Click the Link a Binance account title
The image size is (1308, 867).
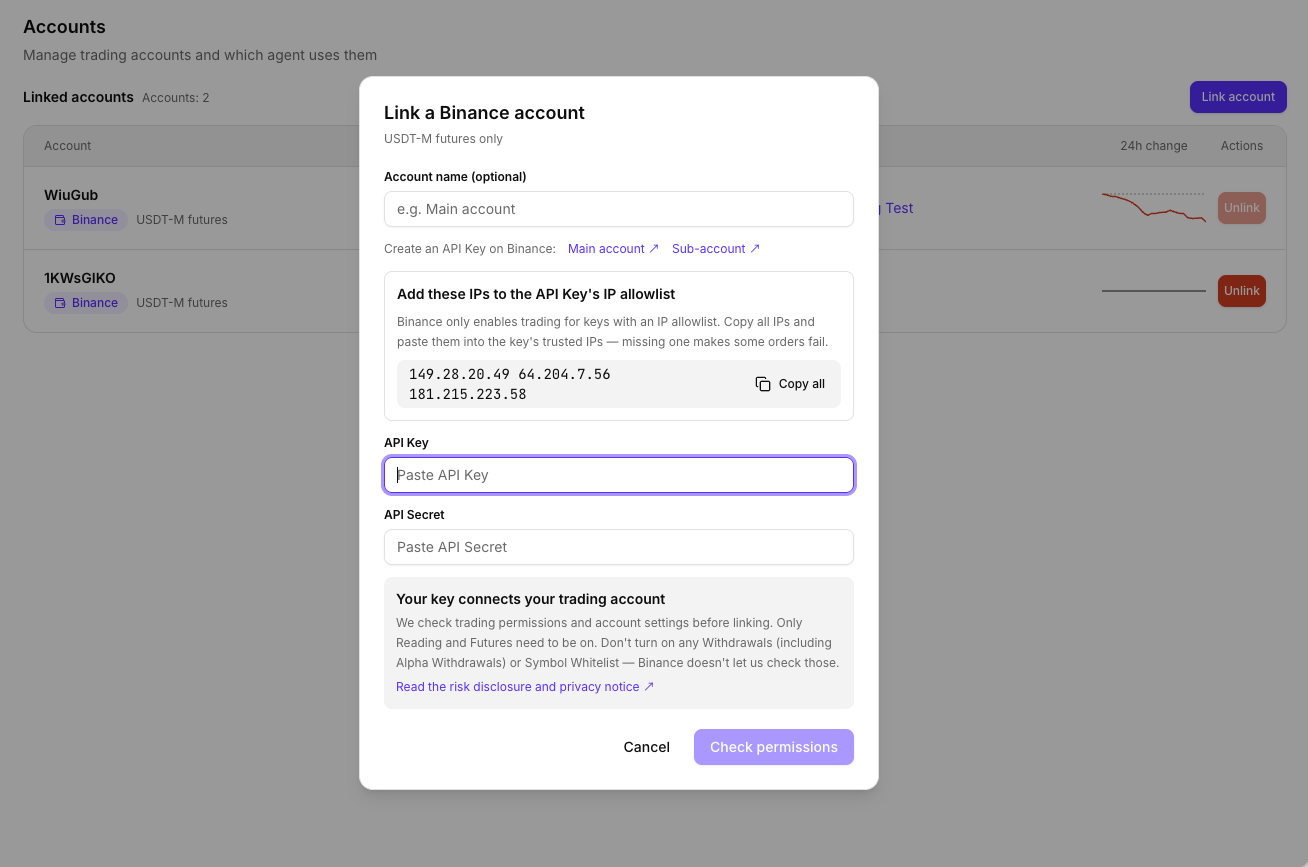point(484,113)
